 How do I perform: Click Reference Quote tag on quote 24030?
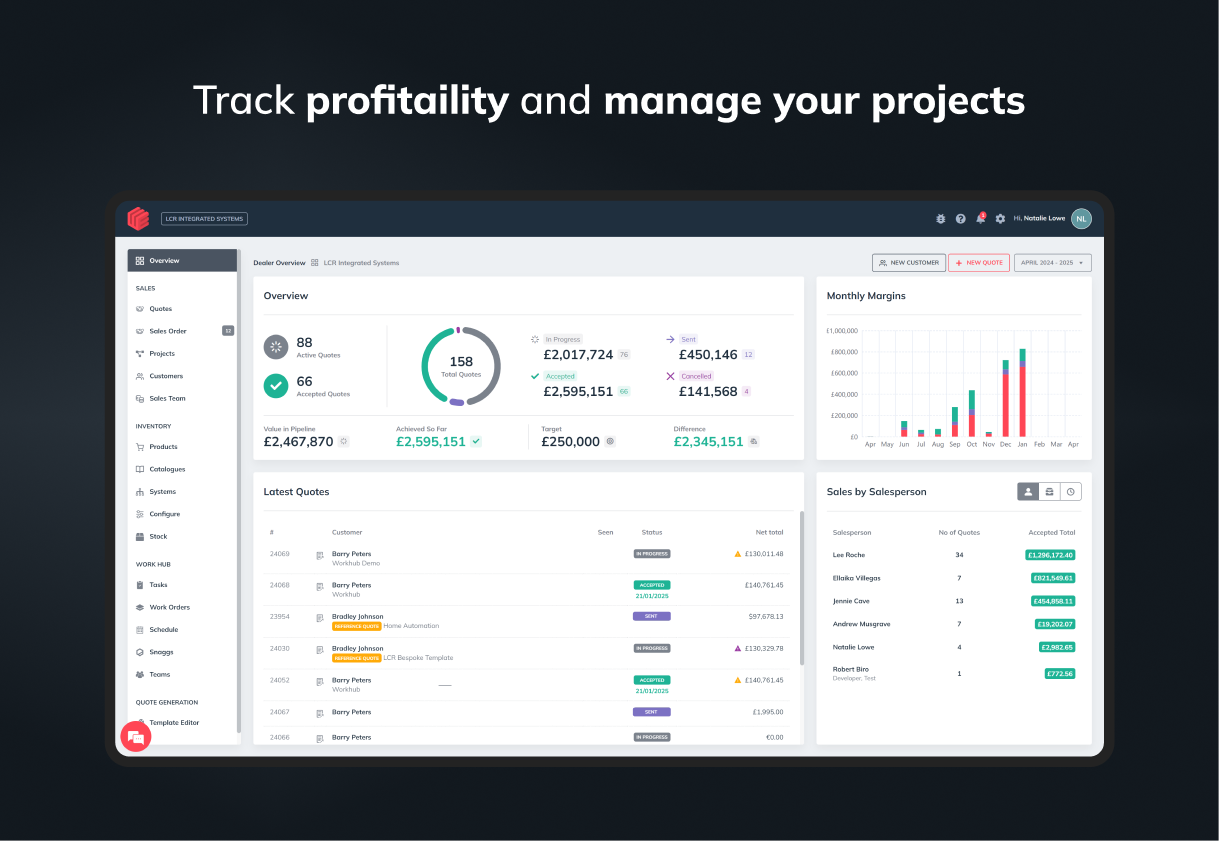pos(357,658)
